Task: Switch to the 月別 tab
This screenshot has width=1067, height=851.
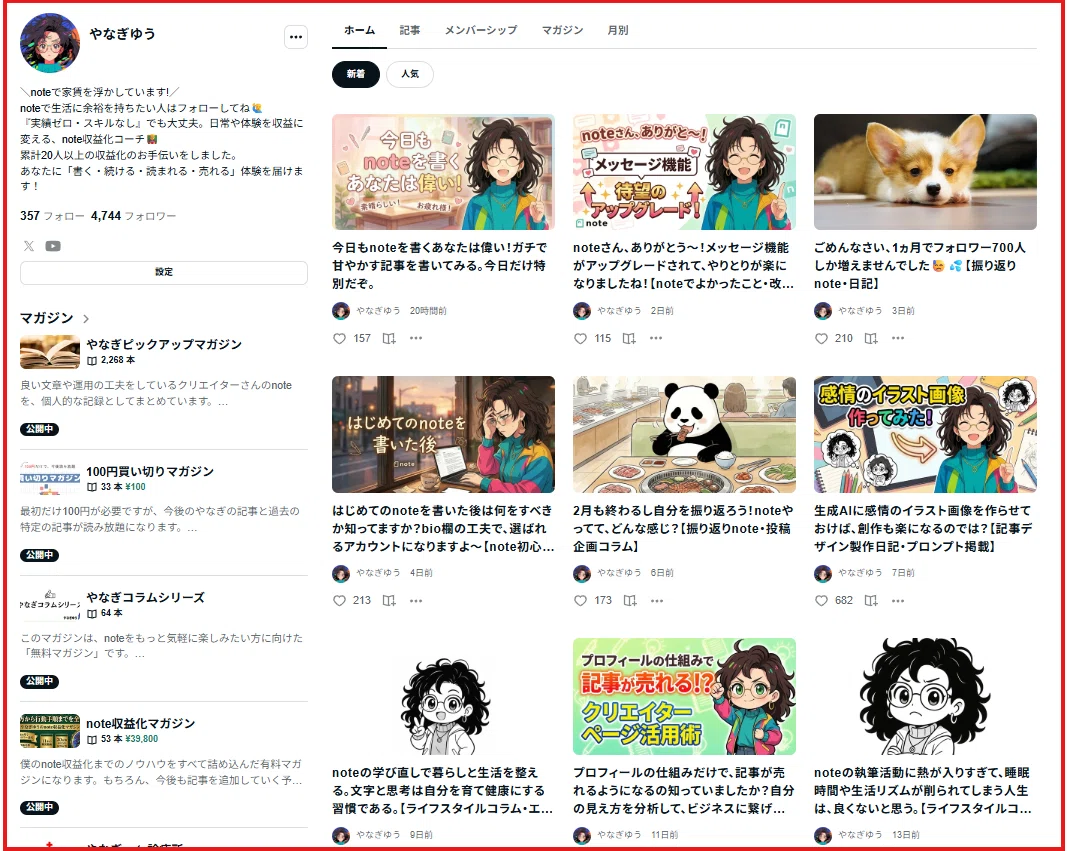Action: click(618, 31)
